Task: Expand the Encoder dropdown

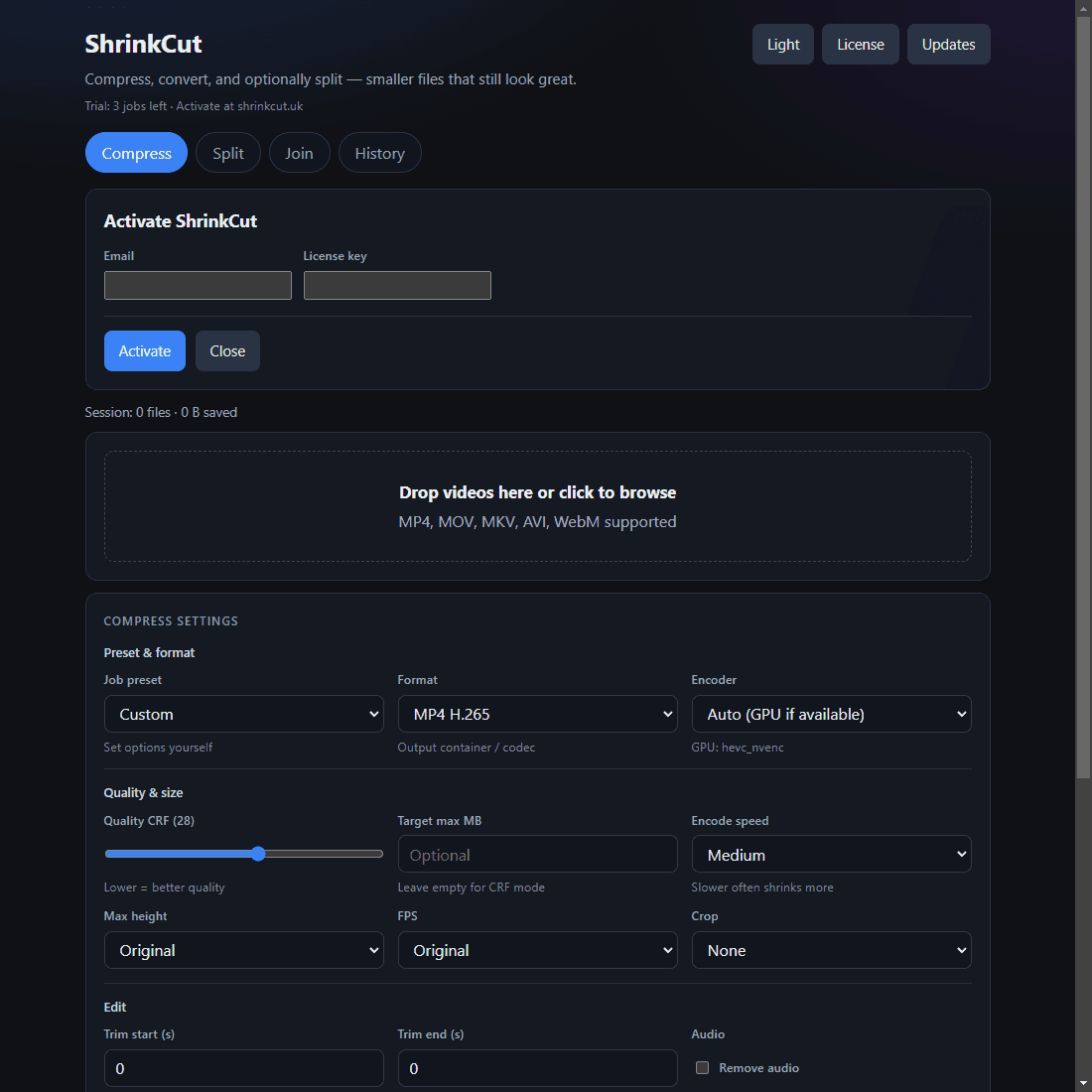Action: [x=832, y=714]
